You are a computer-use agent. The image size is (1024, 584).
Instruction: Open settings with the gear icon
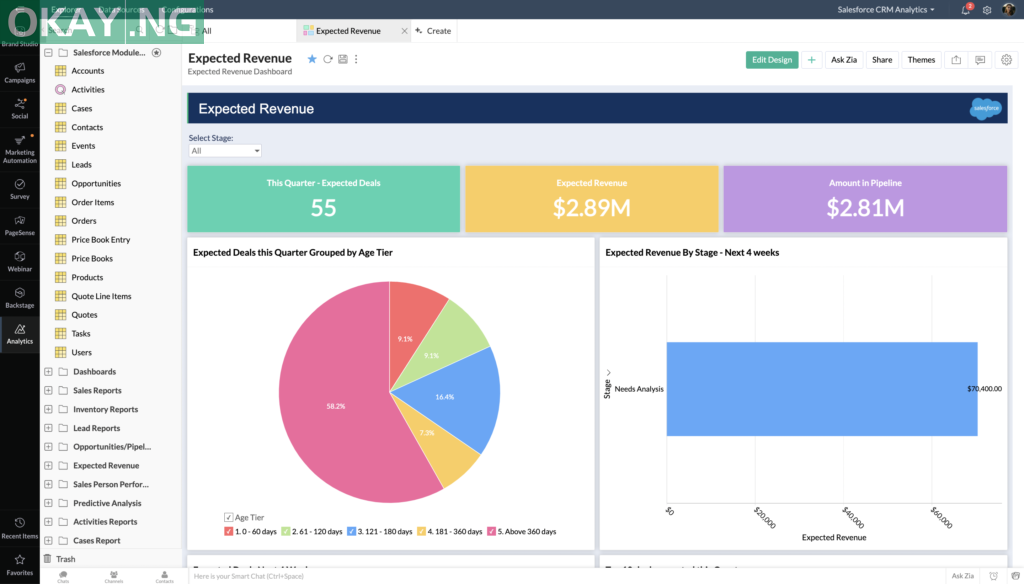tap(1007, 60)
